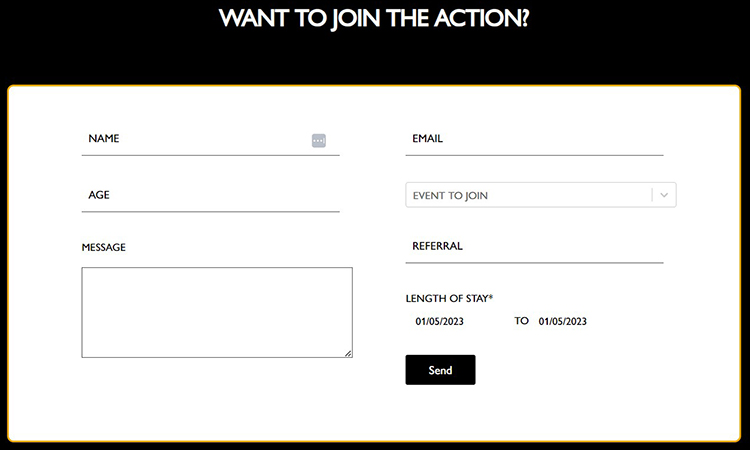Image resolution: width=750 pixels, height=450 pixels.
Task: Select the AGE input field
Action: click(x=210, y=196)
